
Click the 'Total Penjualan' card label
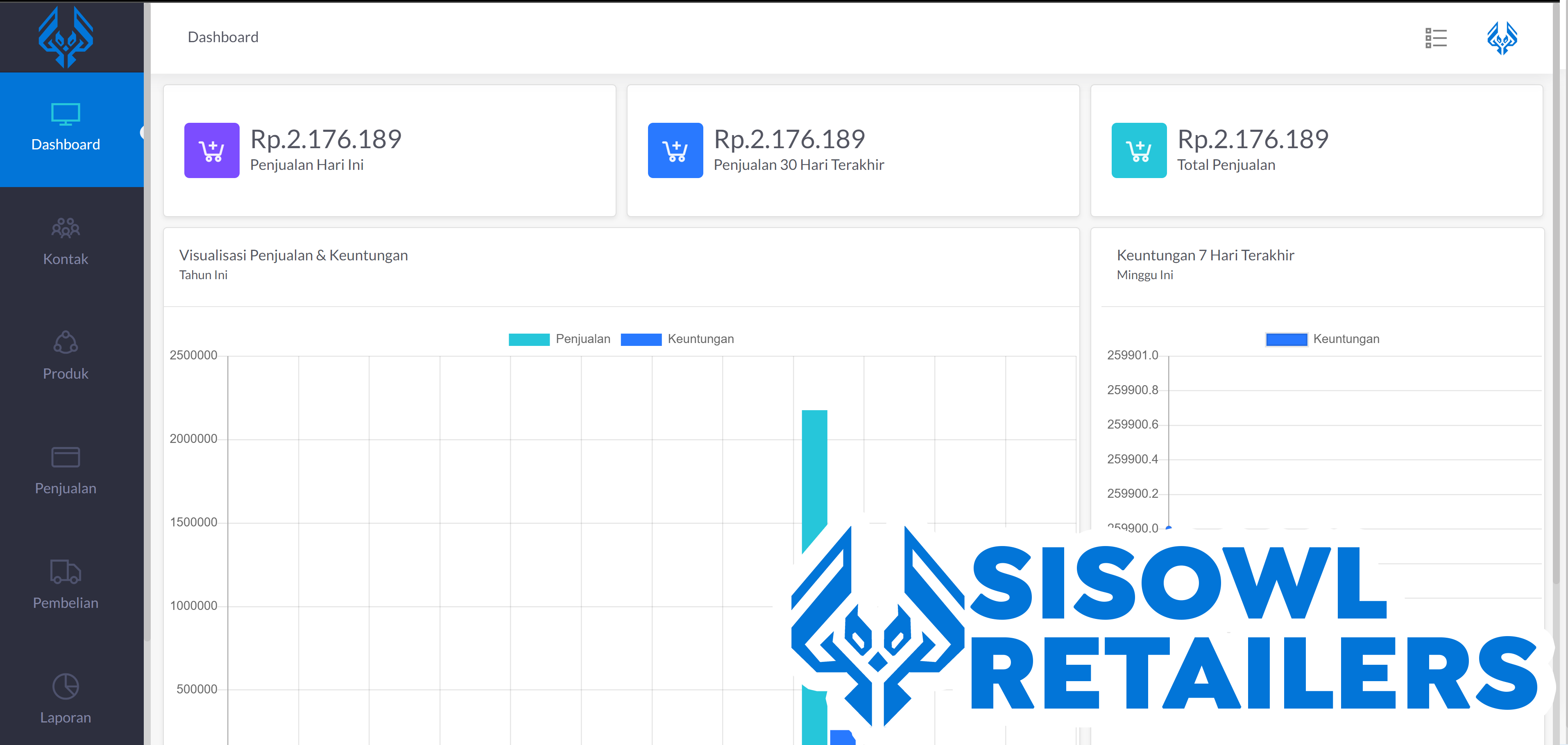pyautogui.click(x=1226, y=165)
